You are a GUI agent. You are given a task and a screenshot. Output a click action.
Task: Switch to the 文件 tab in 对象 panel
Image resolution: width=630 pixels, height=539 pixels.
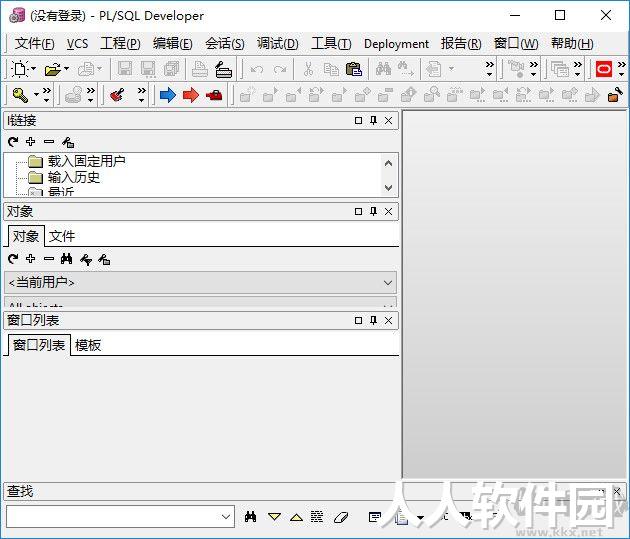(62, 236)
